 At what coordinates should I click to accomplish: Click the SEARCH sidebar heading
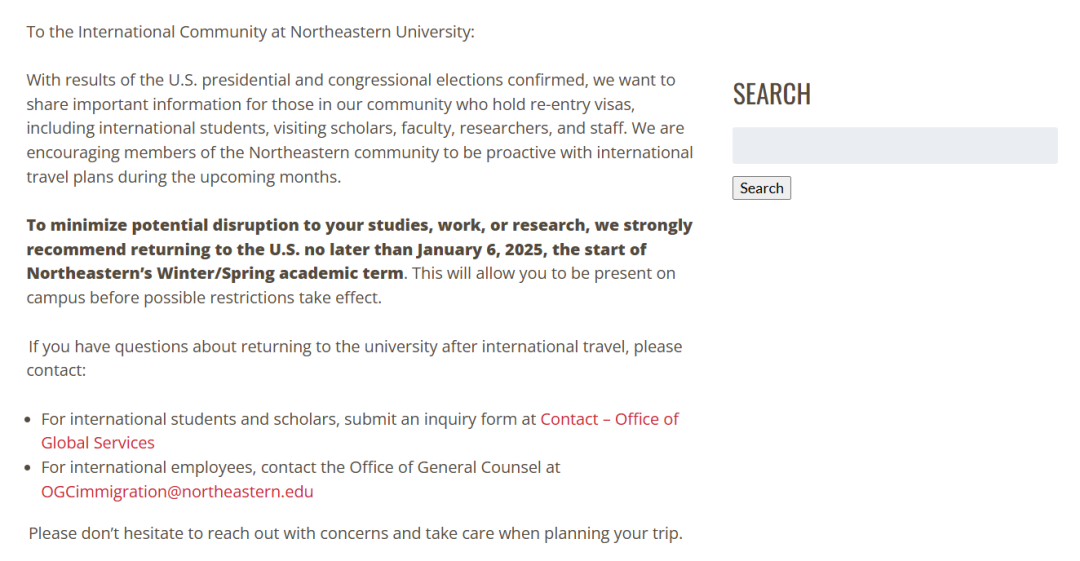point(771,94)
